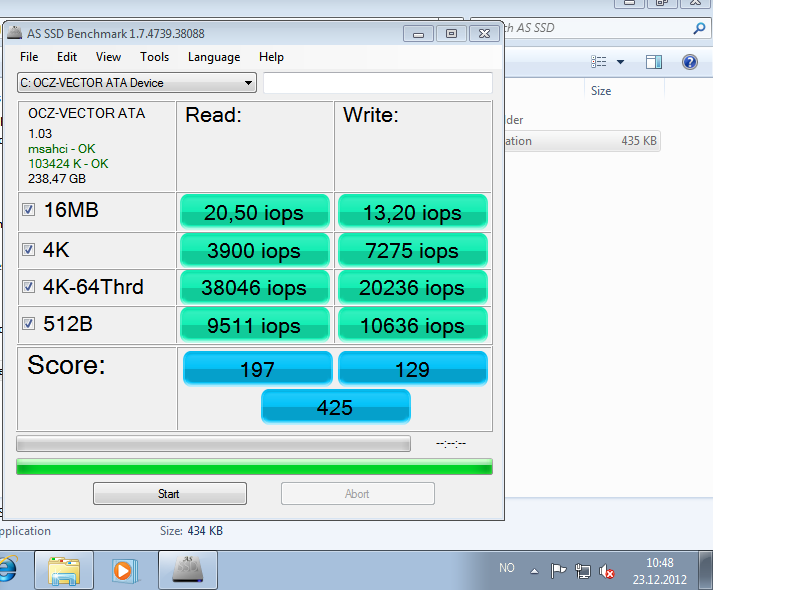Click the Start benchmark button
The image size is (800, 600).
[170, 494]
